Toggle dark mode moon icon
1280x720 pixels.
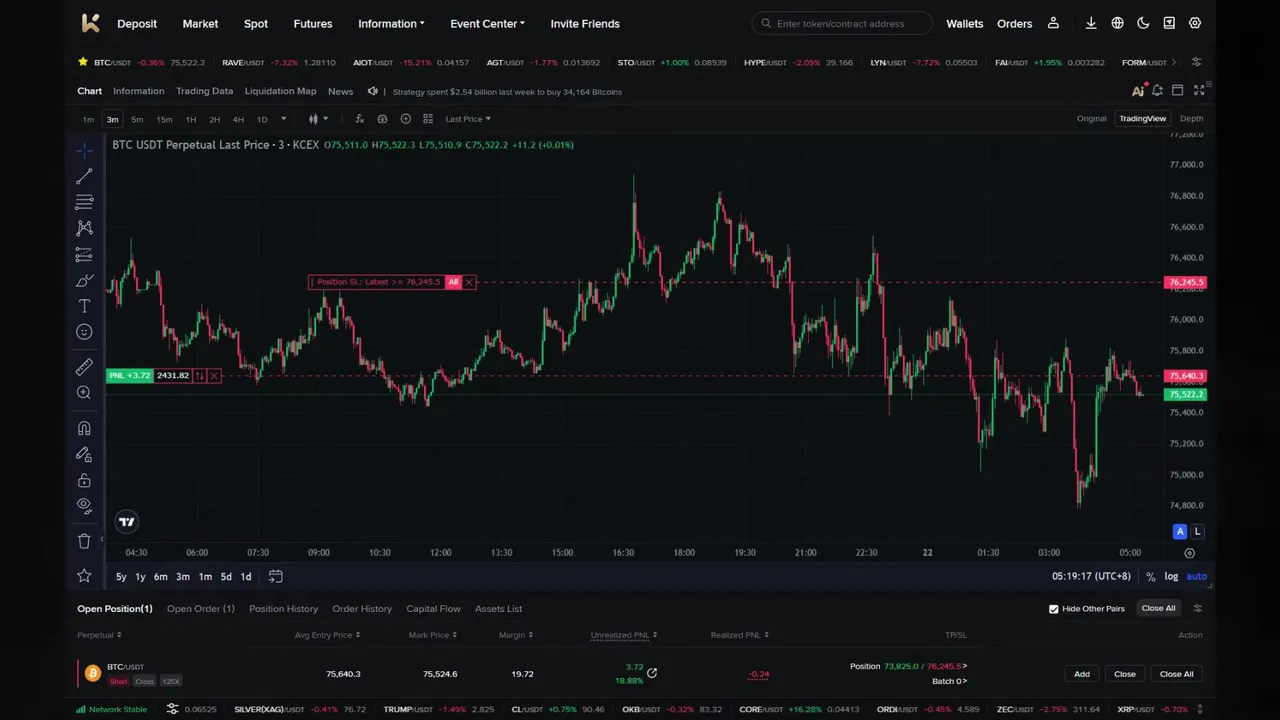click(x=1143, y=23)
